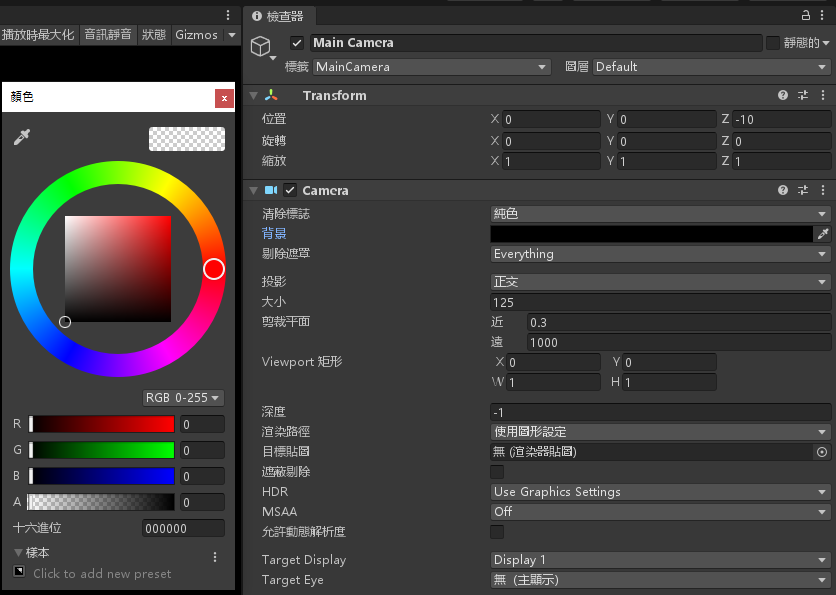Viewport: 836px width, 595px height.
Task: Click the background color eyedropper icon
Action: tap(823, 234)
